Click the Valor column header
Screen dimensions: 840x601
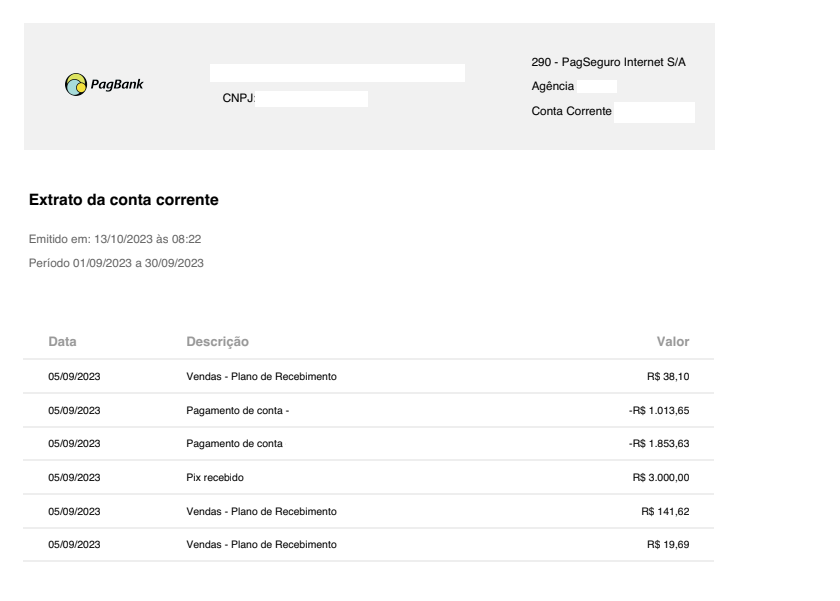point(673,342)
